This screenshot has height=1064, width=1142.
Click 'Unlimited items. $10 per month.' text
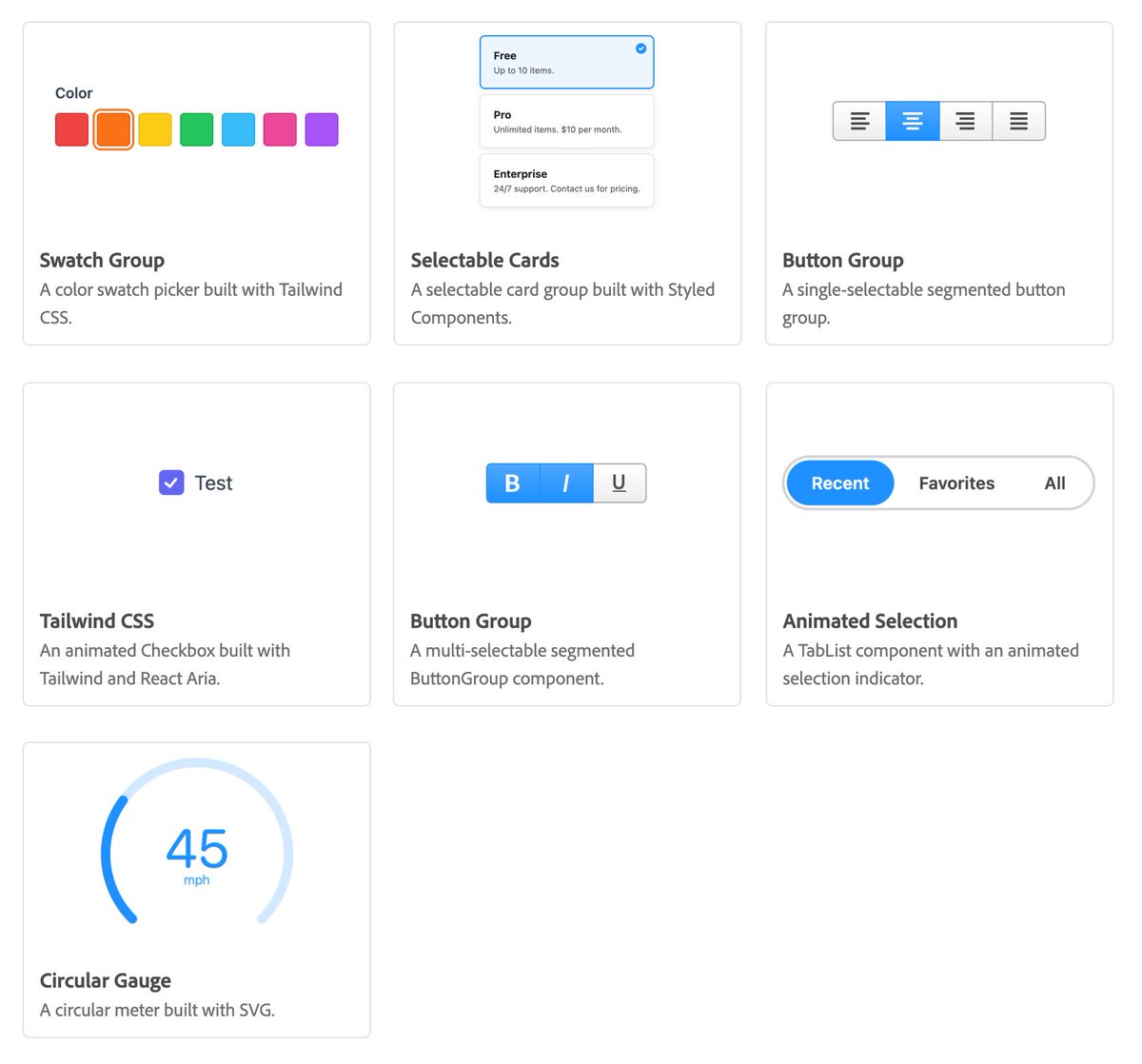(558, 129)
